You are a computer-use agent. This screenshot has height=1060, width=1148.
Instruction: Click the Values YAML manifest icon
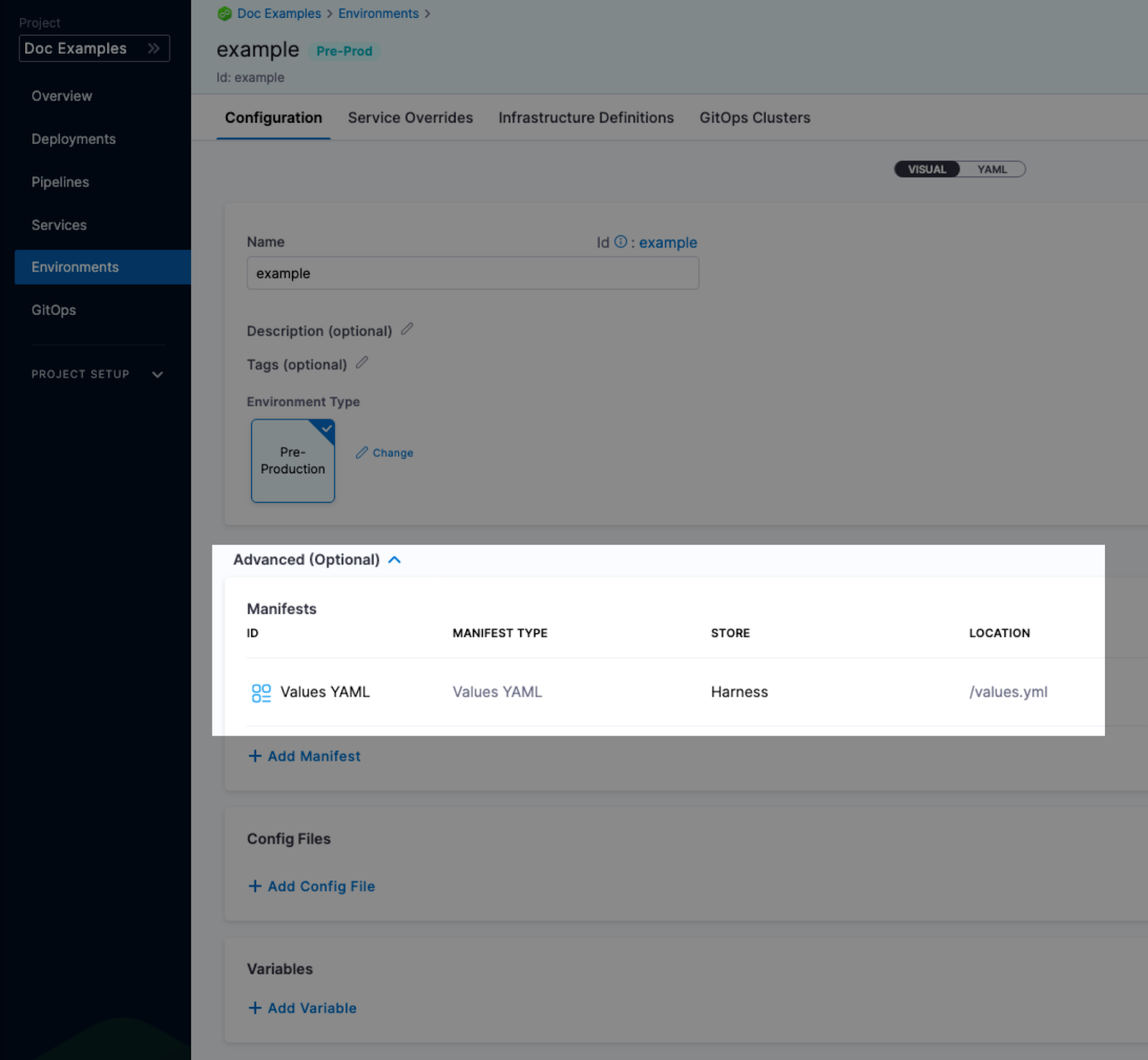[261, 693]
